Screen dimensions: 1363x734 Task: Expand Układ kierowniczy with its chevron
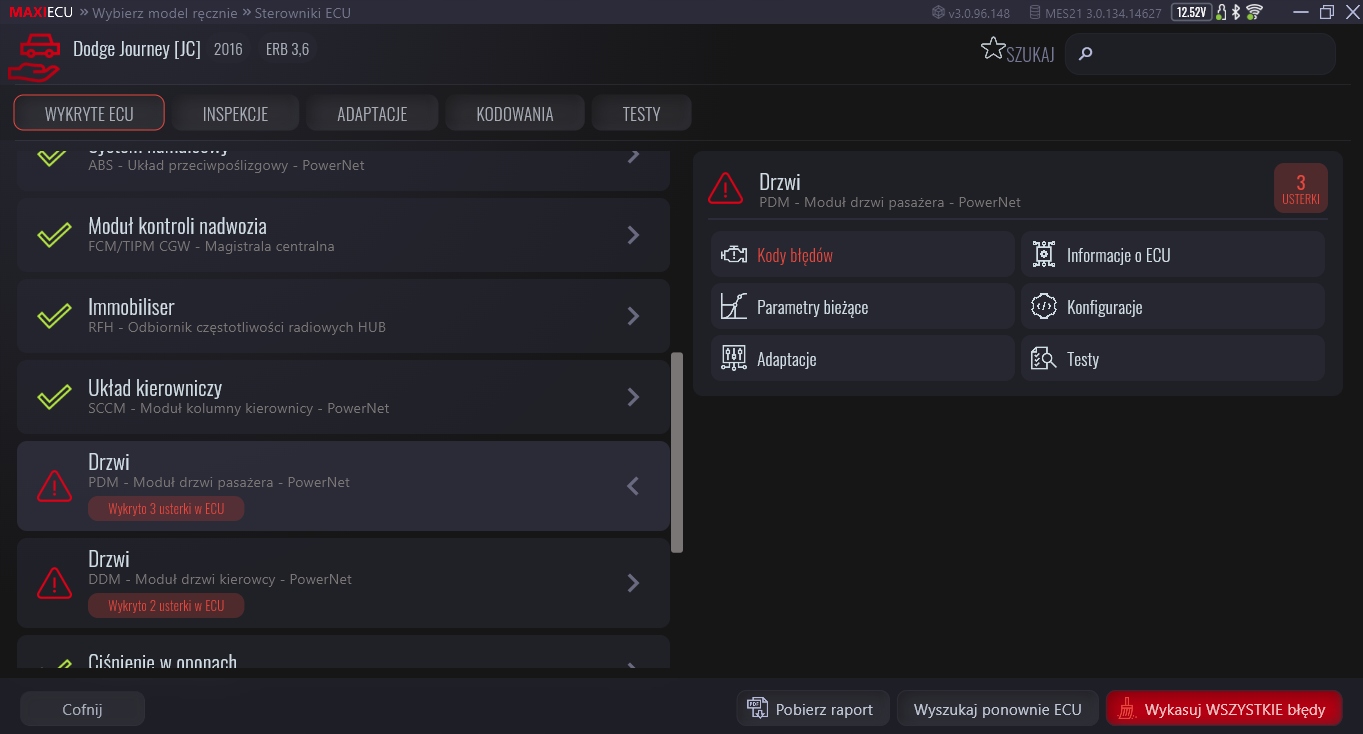click(633, 397)
